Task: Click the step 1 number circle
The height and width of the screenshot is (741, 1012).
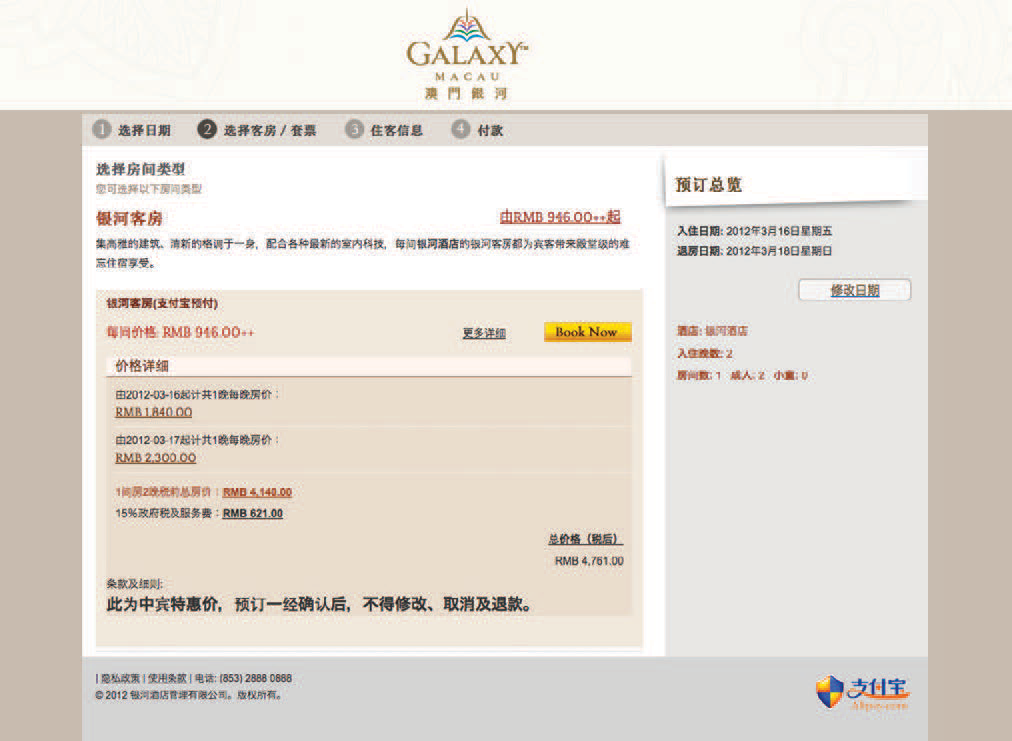Action: pos(101,130)
